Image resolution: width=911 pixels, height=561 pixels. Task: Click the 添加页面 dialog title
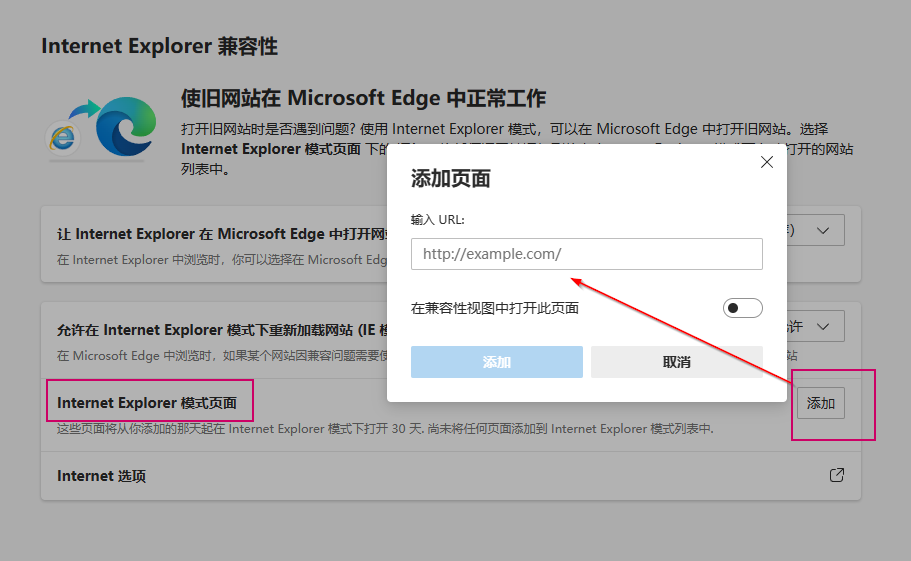tap(451, 178)
